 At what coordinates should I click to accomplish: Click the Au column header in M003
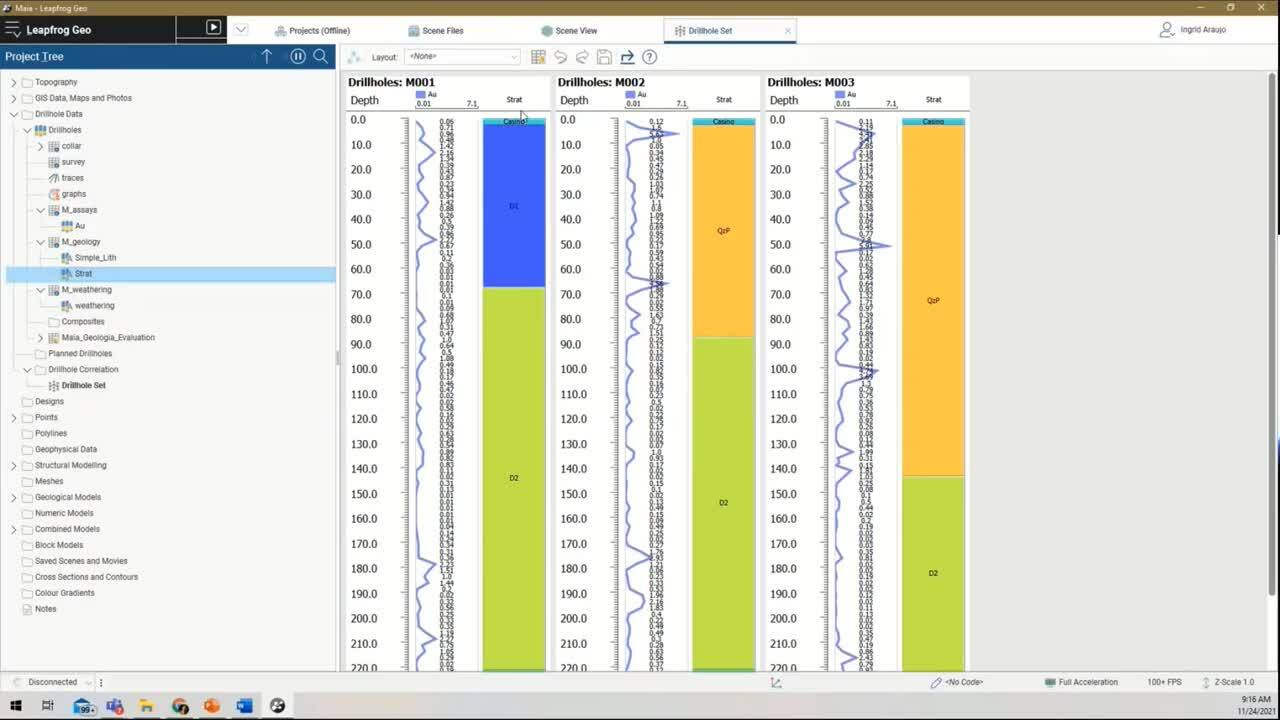[x=851, y=94]
